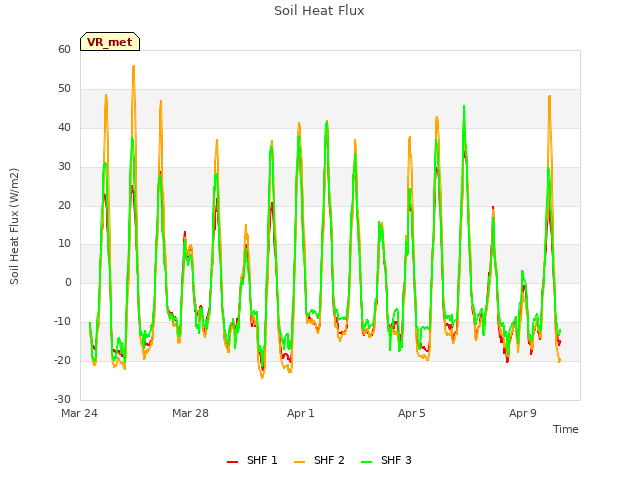Screen dimensions: 640x480
Task: Click the Mar 28 x-axis label
Action: tap(190, 413)
